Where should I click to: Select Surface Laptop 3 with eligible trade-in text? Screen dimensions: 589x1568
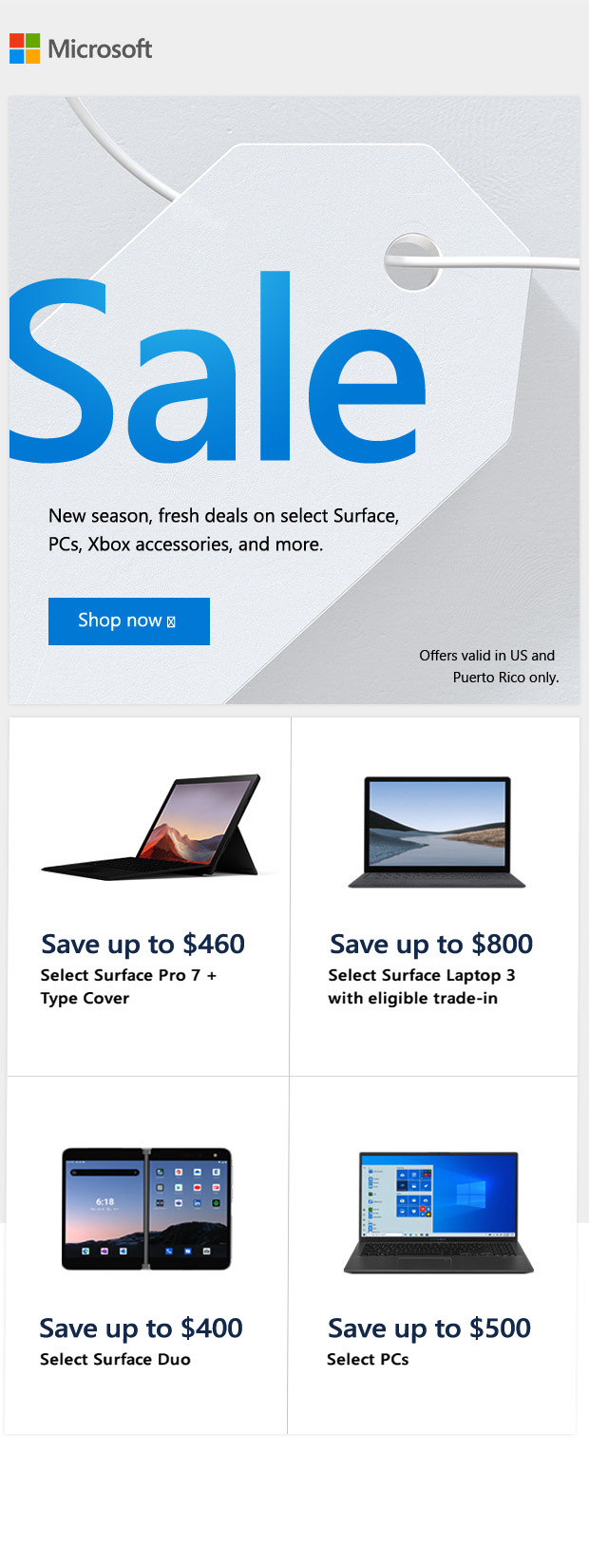422,986
